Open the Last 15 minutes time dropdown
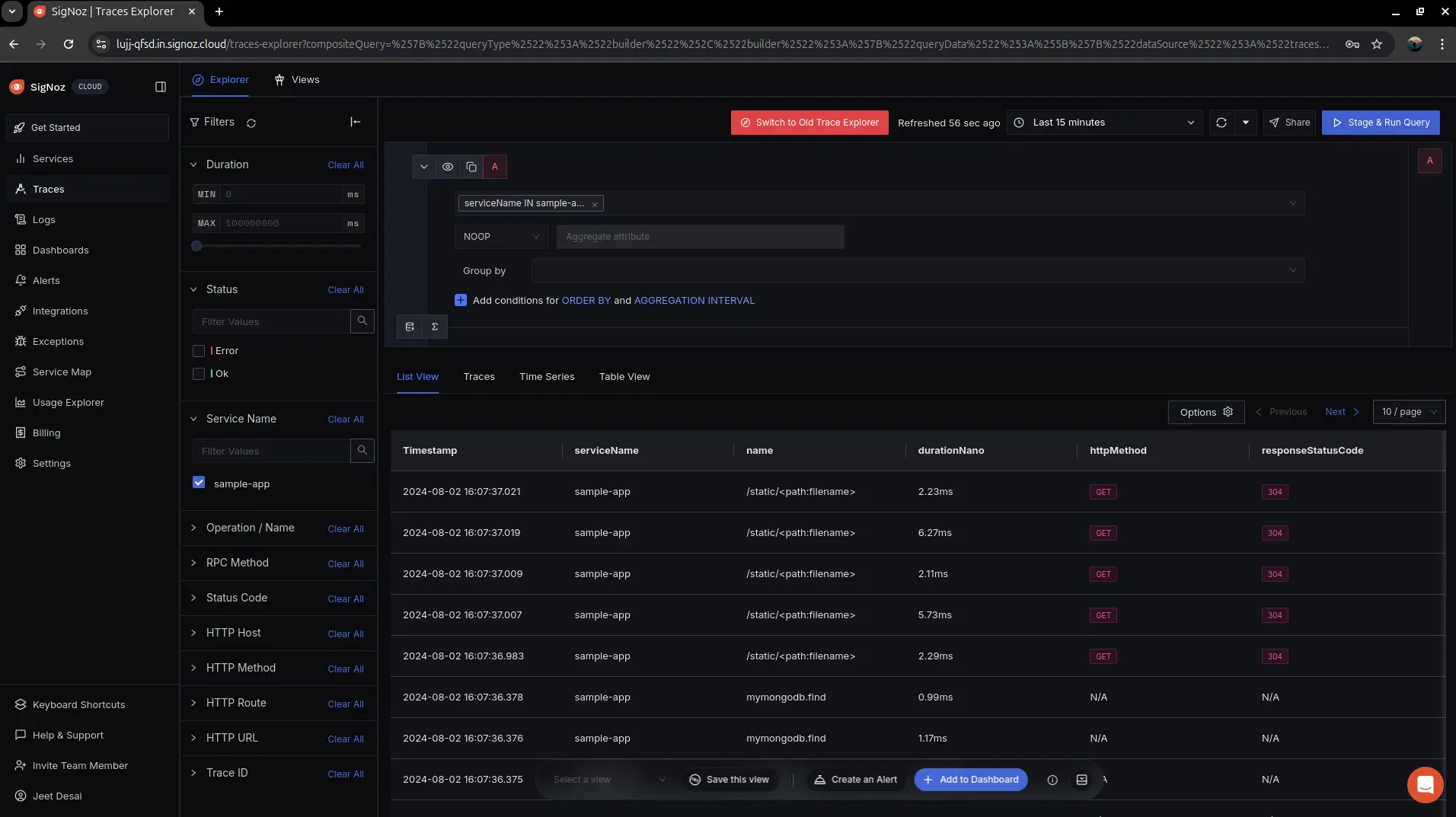 1104,123
